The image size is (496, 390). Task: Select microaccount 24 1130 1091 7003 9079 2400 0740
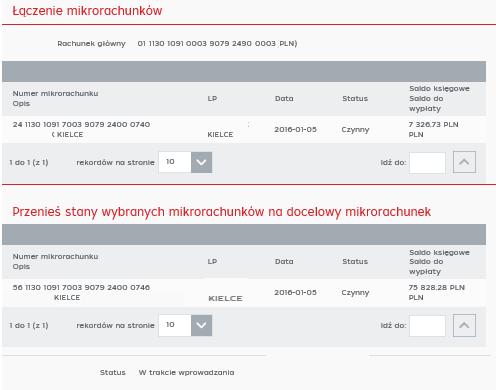point(81,125)
